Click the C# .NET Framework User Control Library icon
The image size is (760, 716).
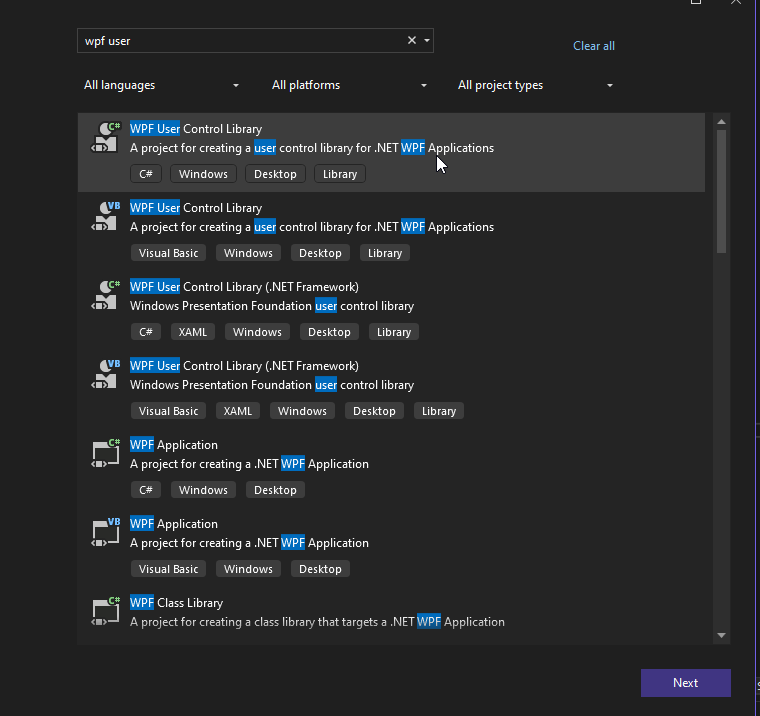pyautogui.click(x=106, y=296)
